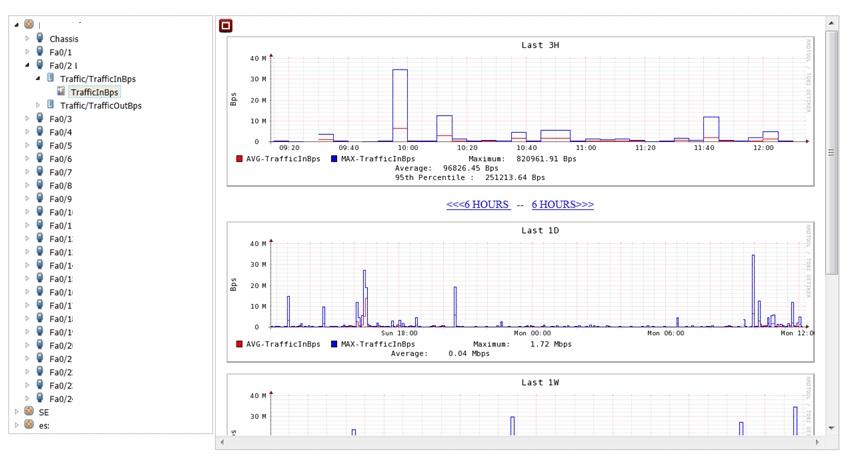Click the 'Last 3H' graph title

click(540, 45)
